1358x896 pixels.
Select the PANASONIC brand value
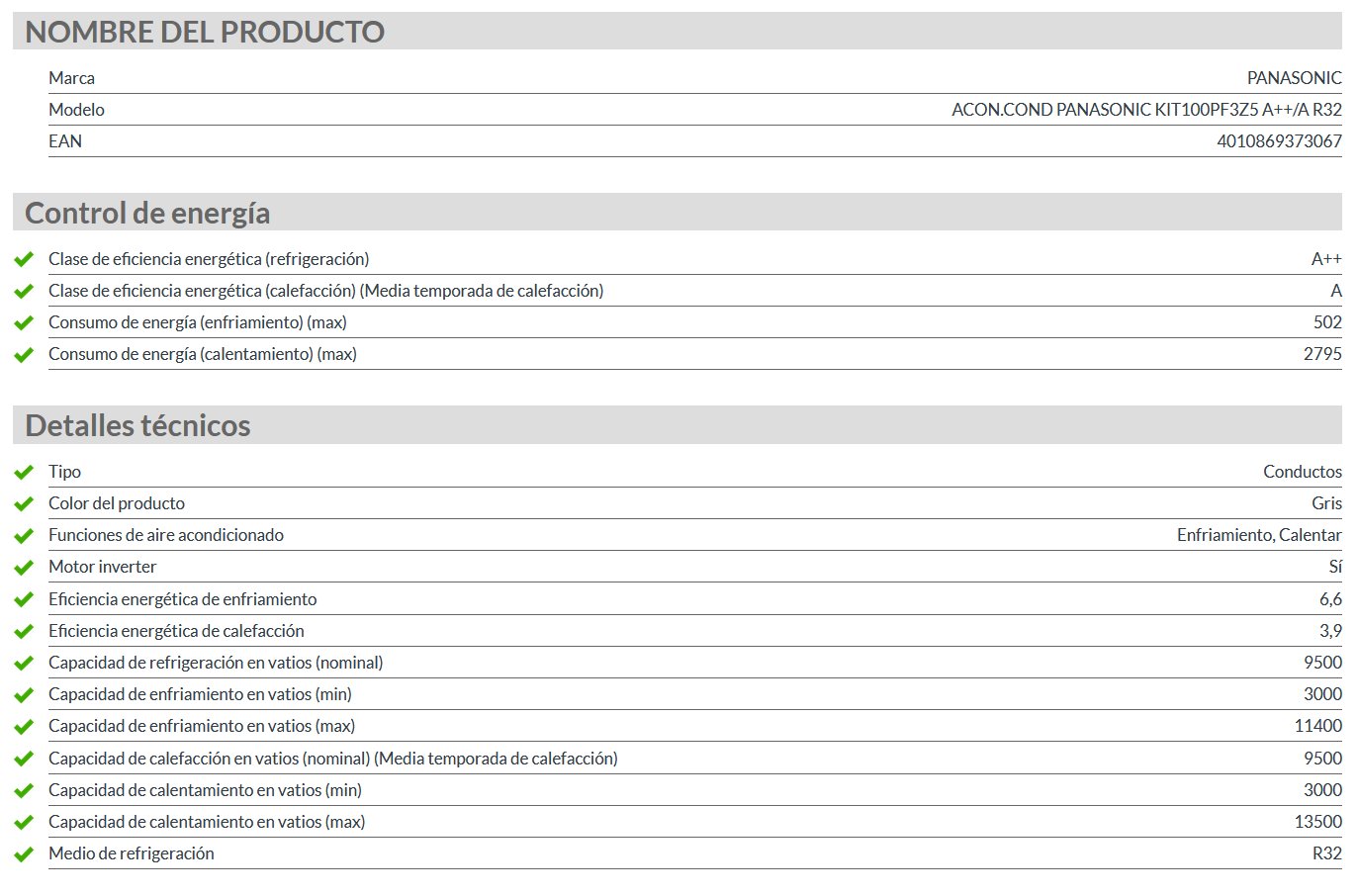[x=1294, y=78]
